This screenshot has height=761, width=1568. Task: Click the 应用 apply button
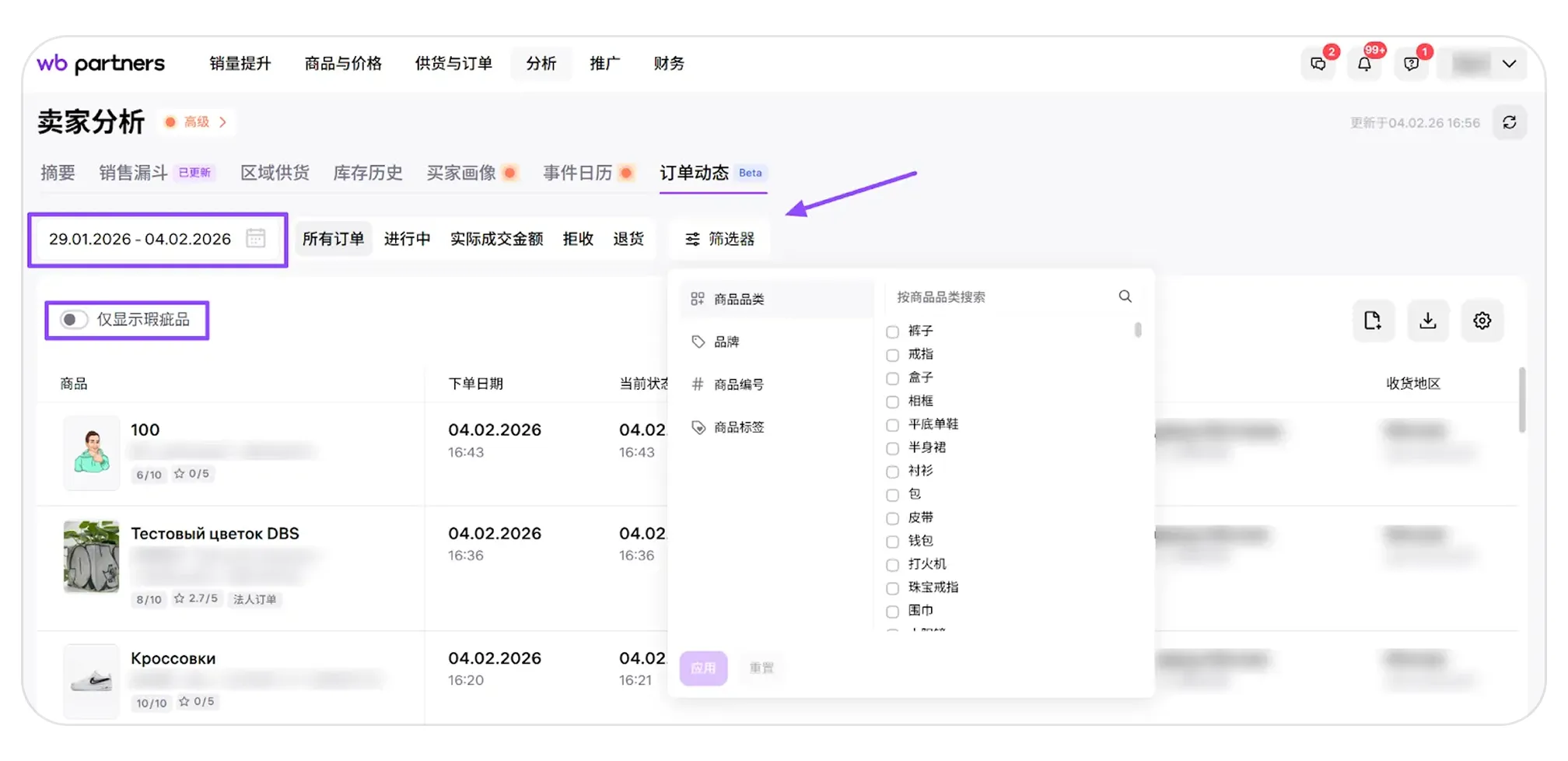pos(703,668)
